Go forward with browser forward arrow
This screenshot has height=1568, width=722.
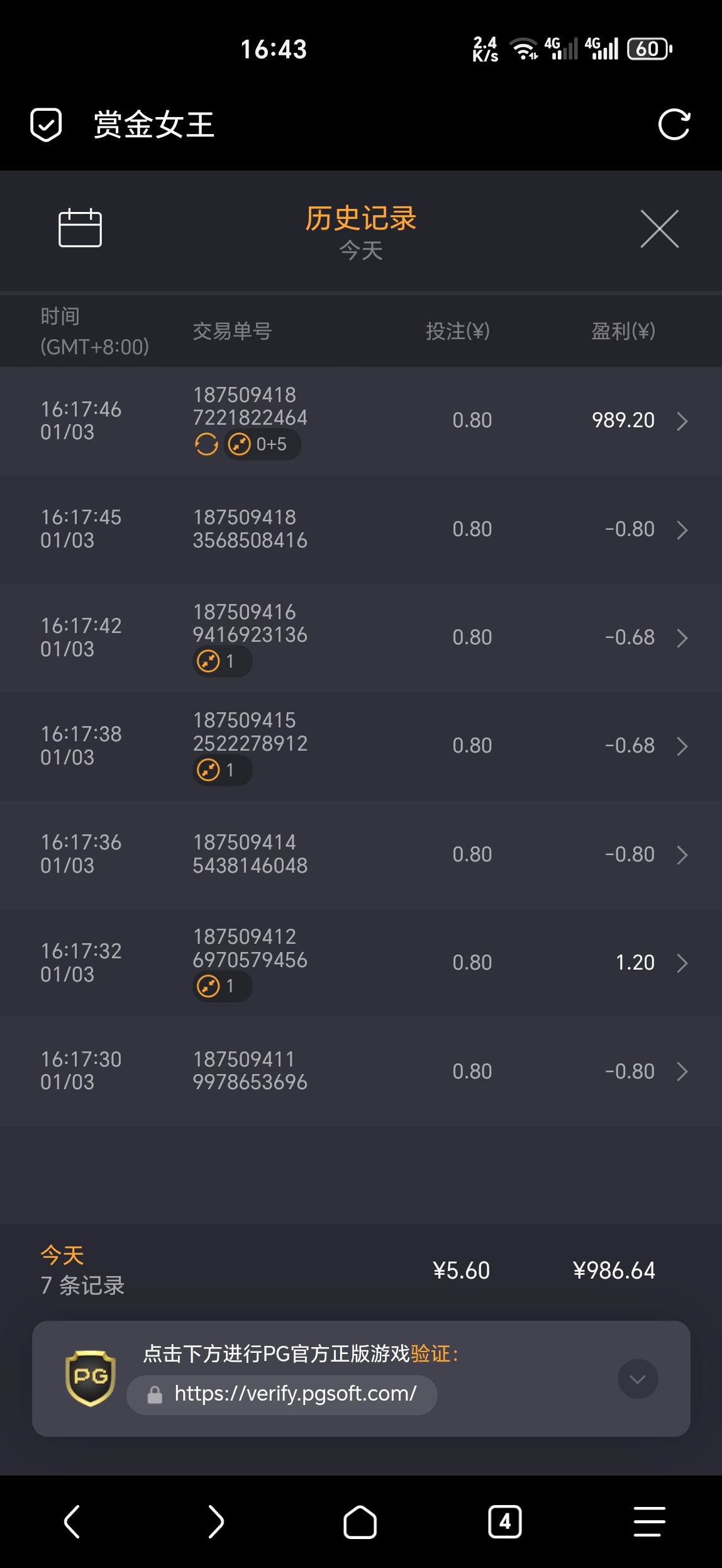[216, 1522]
